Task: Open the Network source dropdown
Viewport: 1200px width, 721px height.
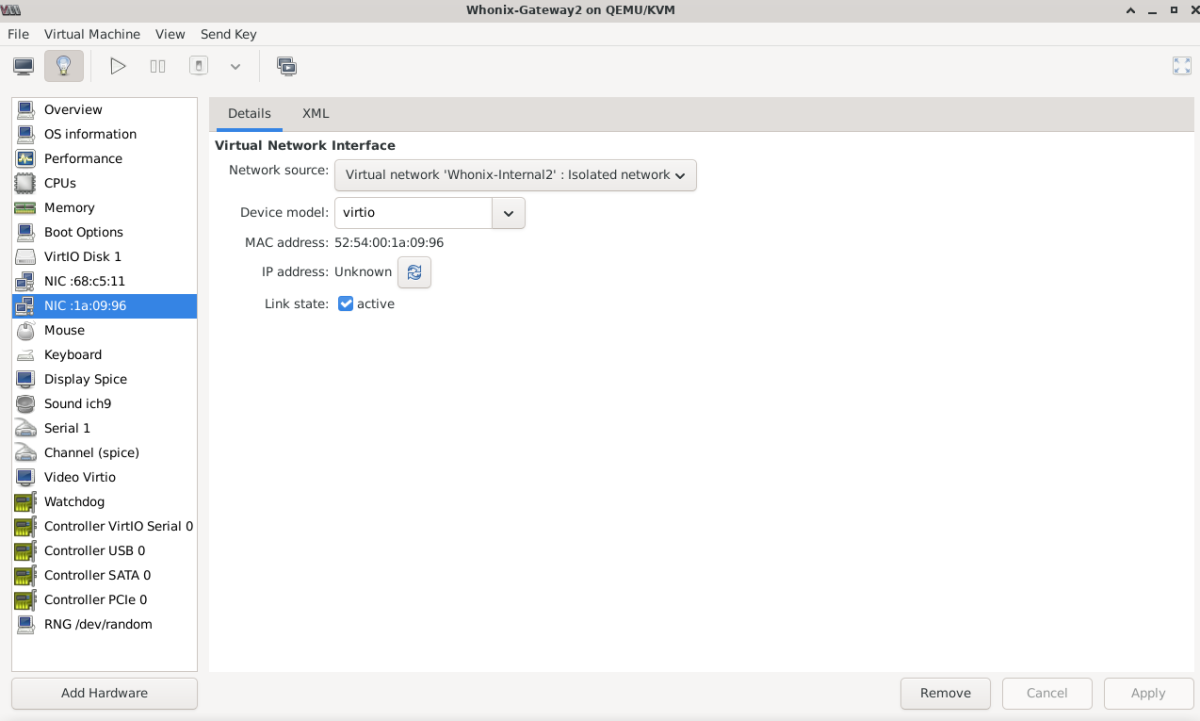Action: point(515,175)
